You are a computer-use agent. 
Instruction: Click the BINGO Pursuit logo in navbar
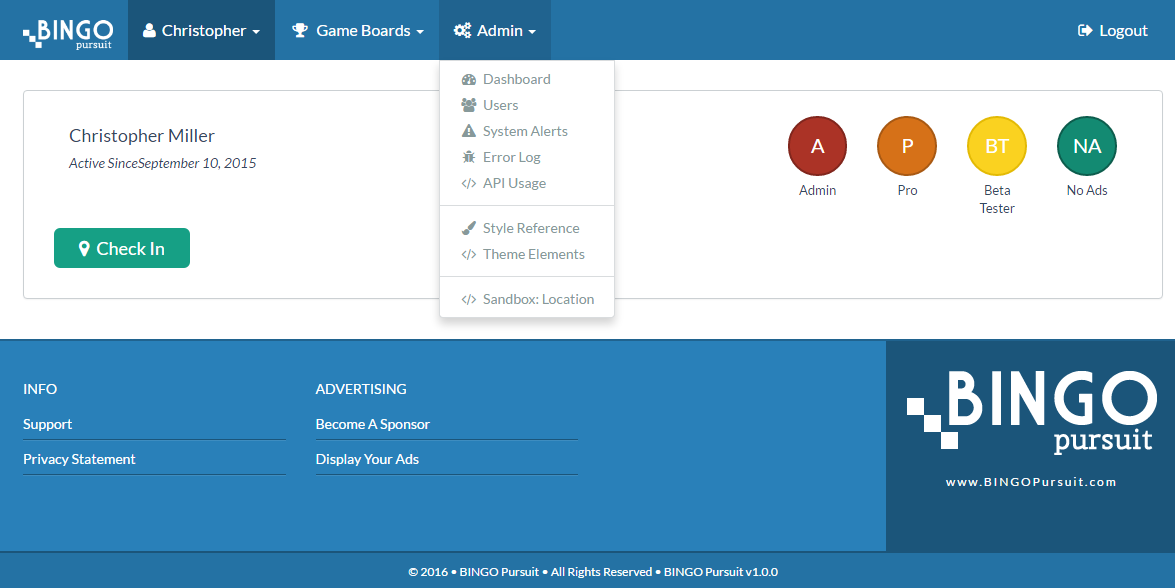click(68, 31)
